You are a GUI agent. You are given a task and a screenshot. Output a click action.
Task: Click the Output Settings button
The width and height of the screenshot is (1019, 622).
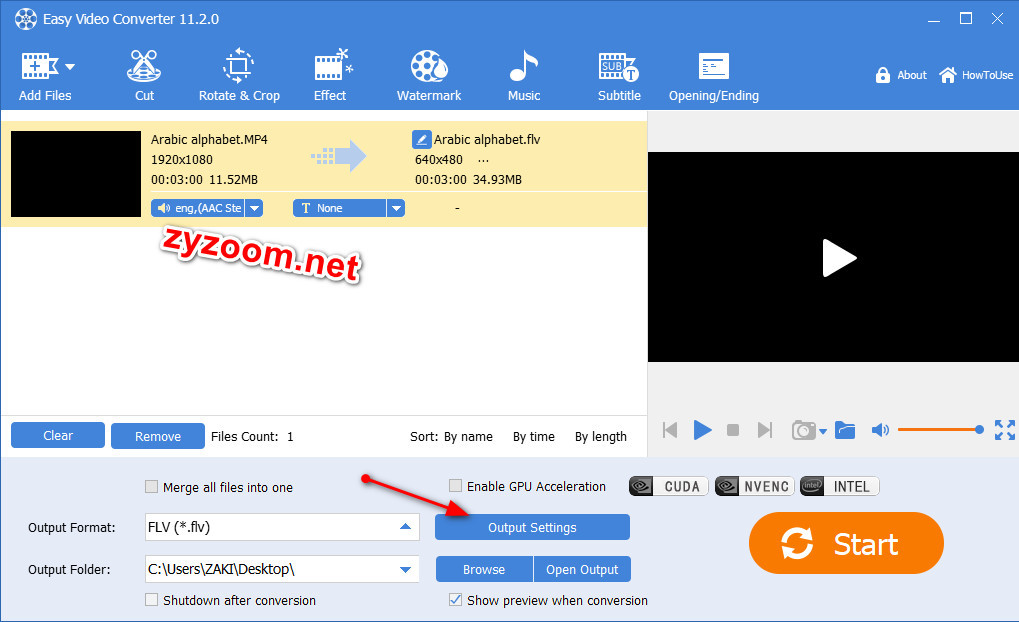pyautogui.click(x=532, y=527)
